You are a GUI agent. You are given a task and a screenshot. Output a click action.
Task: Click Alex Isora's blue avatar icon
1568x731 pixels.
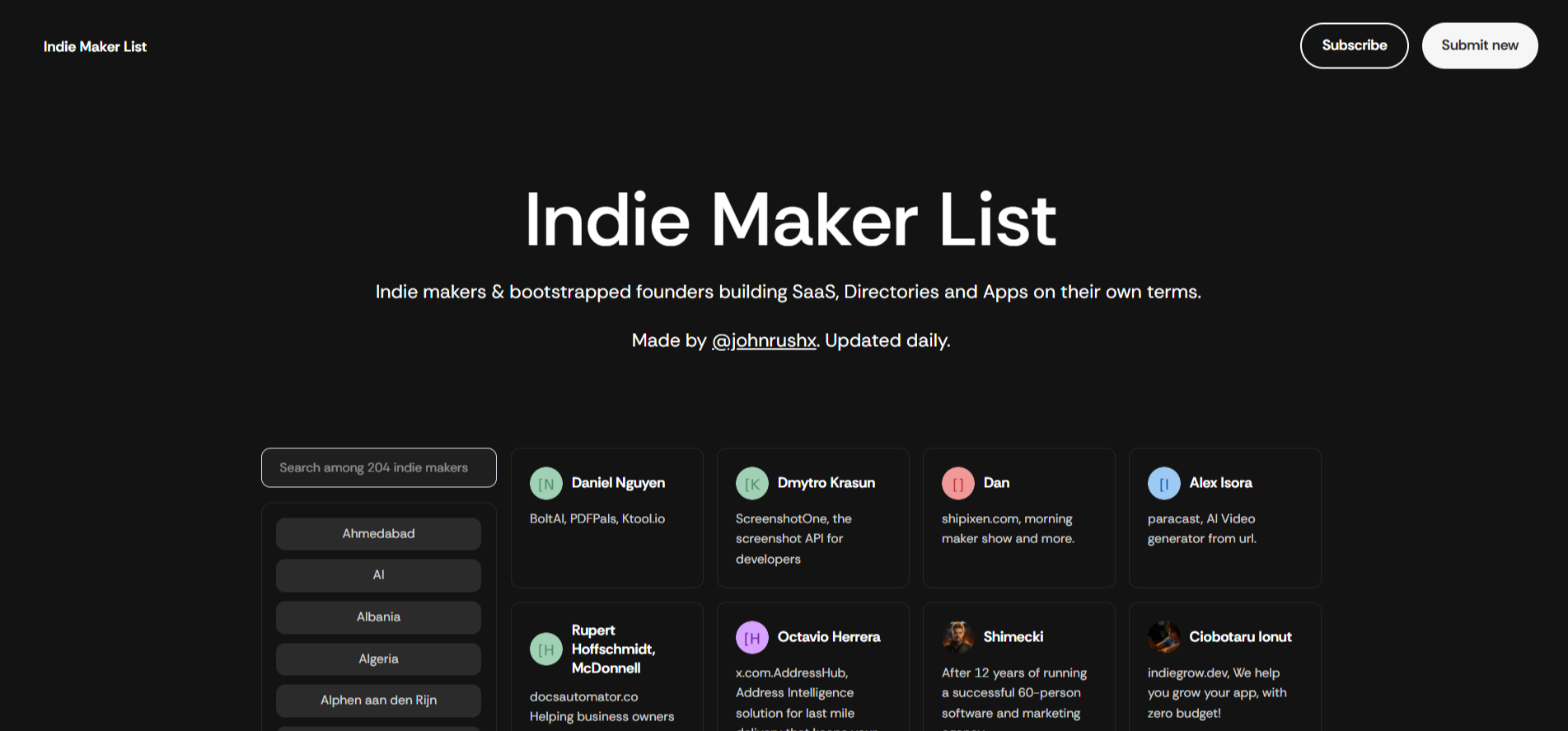(1163, 484)
